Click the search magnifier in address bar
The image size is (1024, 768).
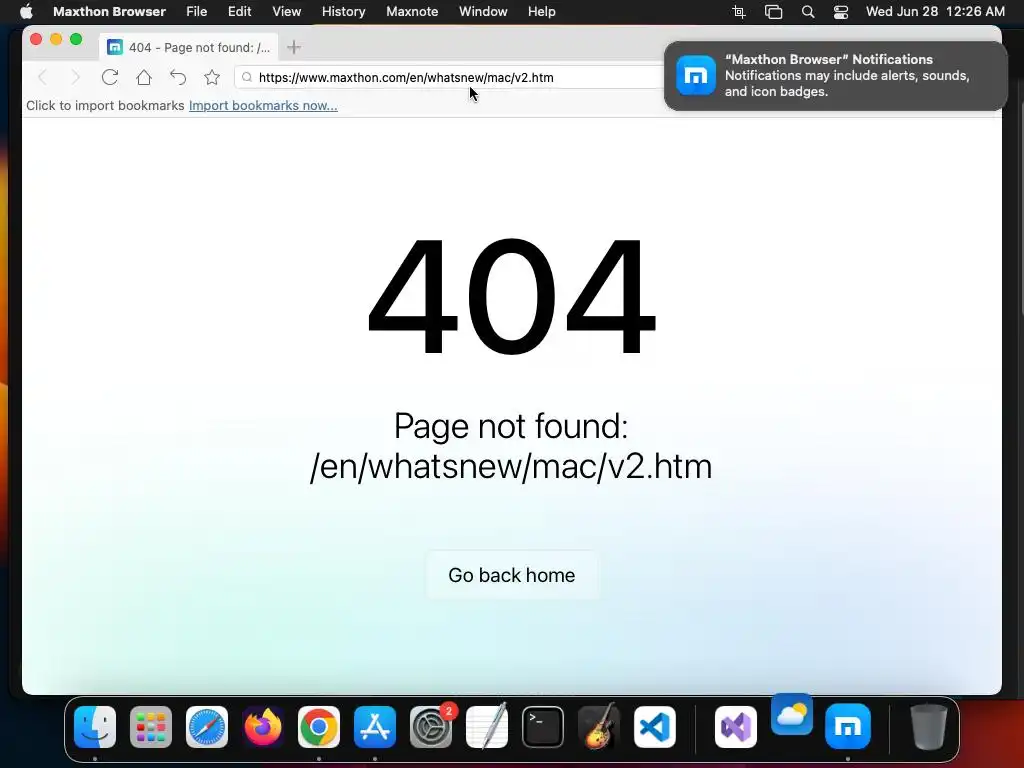[x=247, y=78]
